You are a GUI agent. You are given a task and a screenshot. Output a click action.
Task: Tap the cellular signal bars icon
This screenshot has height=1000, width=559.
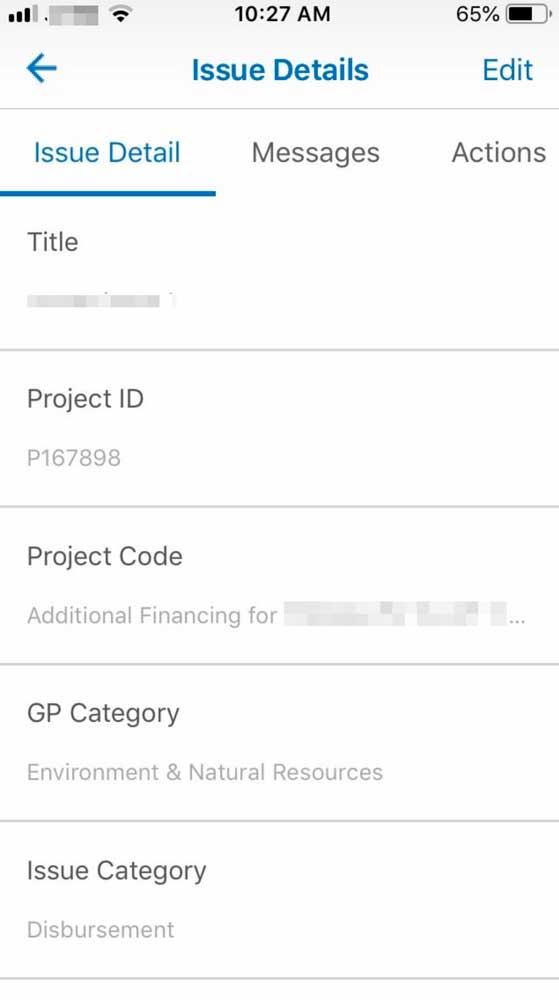tap(23, 14)
